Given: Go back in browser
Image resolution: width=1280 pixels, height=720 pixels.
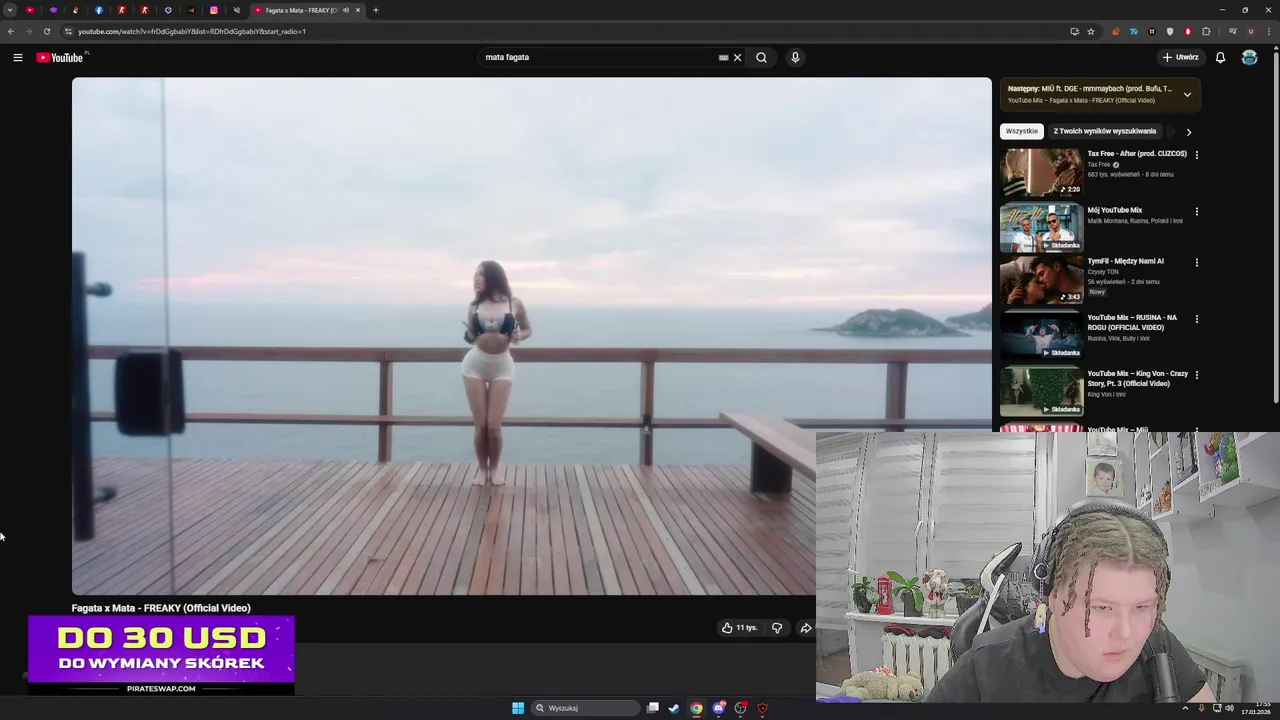Looking at the screenshot, I should click(11, 31).
